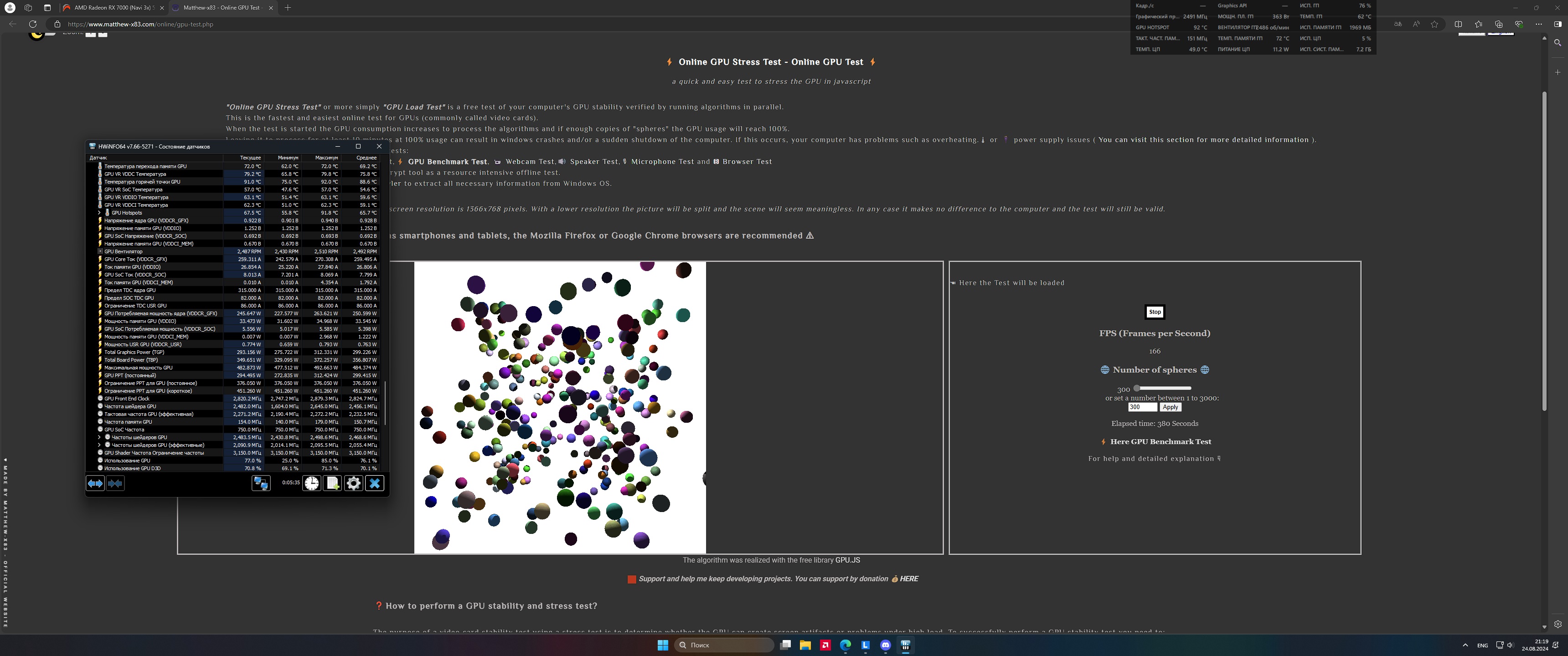
Task: Open Here GPU Benchmark Test link
Action: coord(1160,442)
